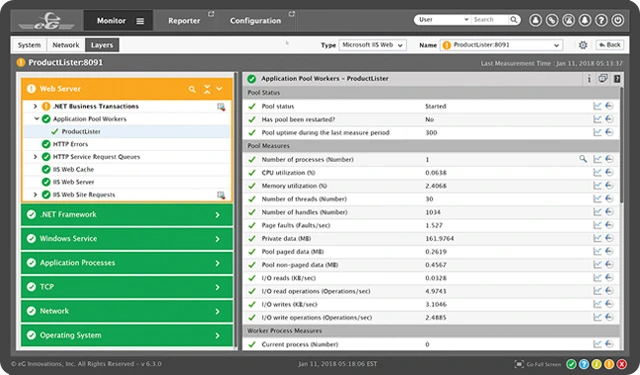Click the power logout icon

(x=618, y=20)
